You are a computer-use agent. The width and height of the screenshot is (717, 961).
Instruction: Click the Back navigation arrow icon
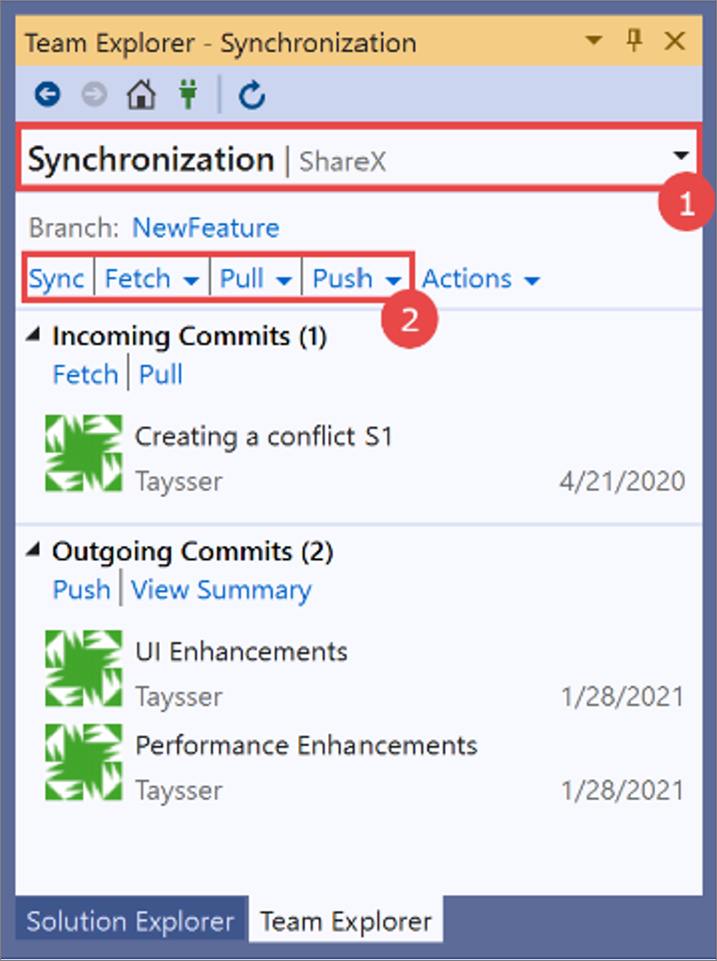pyautogui.click(x=47, y=95)
